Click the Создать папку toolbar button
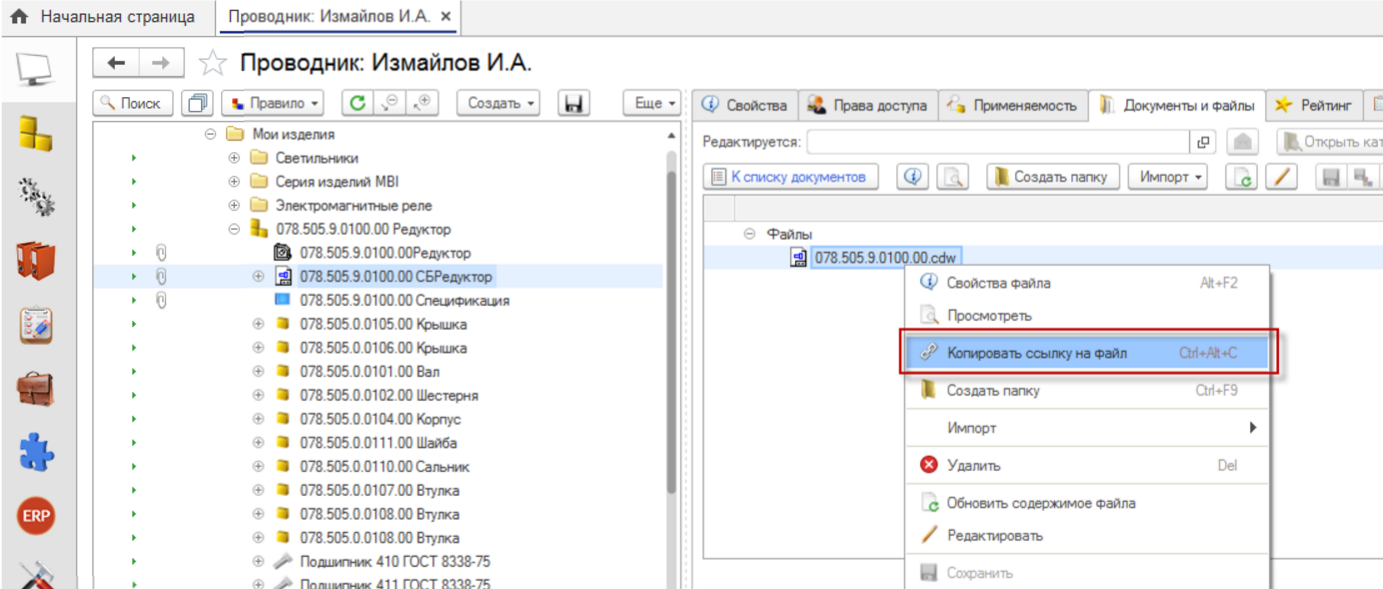 (1053, 177)
